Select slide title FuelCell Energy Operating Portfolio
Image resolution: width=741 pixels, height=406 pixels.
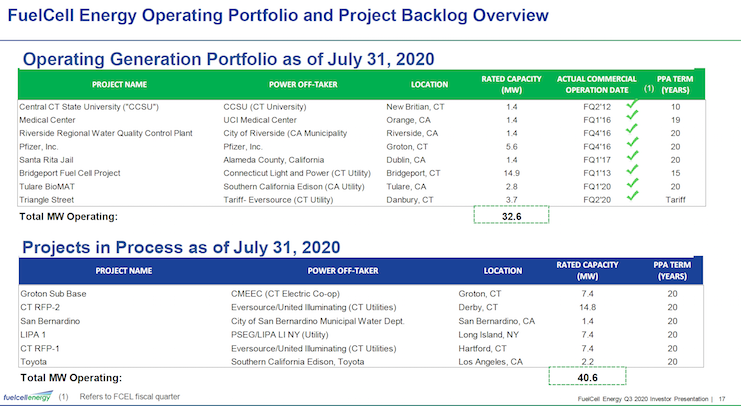pyautogui.click(x=278, y=15)
